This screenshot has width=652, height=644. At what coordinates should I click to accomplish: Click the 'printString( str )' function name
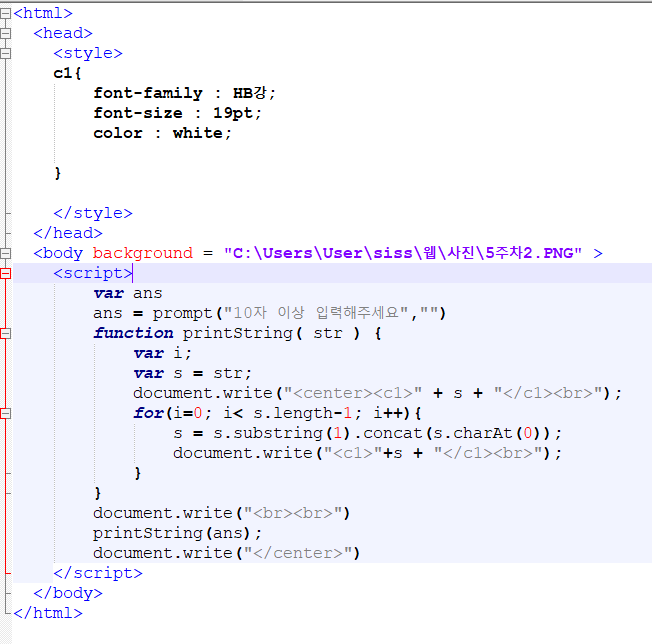272,333
